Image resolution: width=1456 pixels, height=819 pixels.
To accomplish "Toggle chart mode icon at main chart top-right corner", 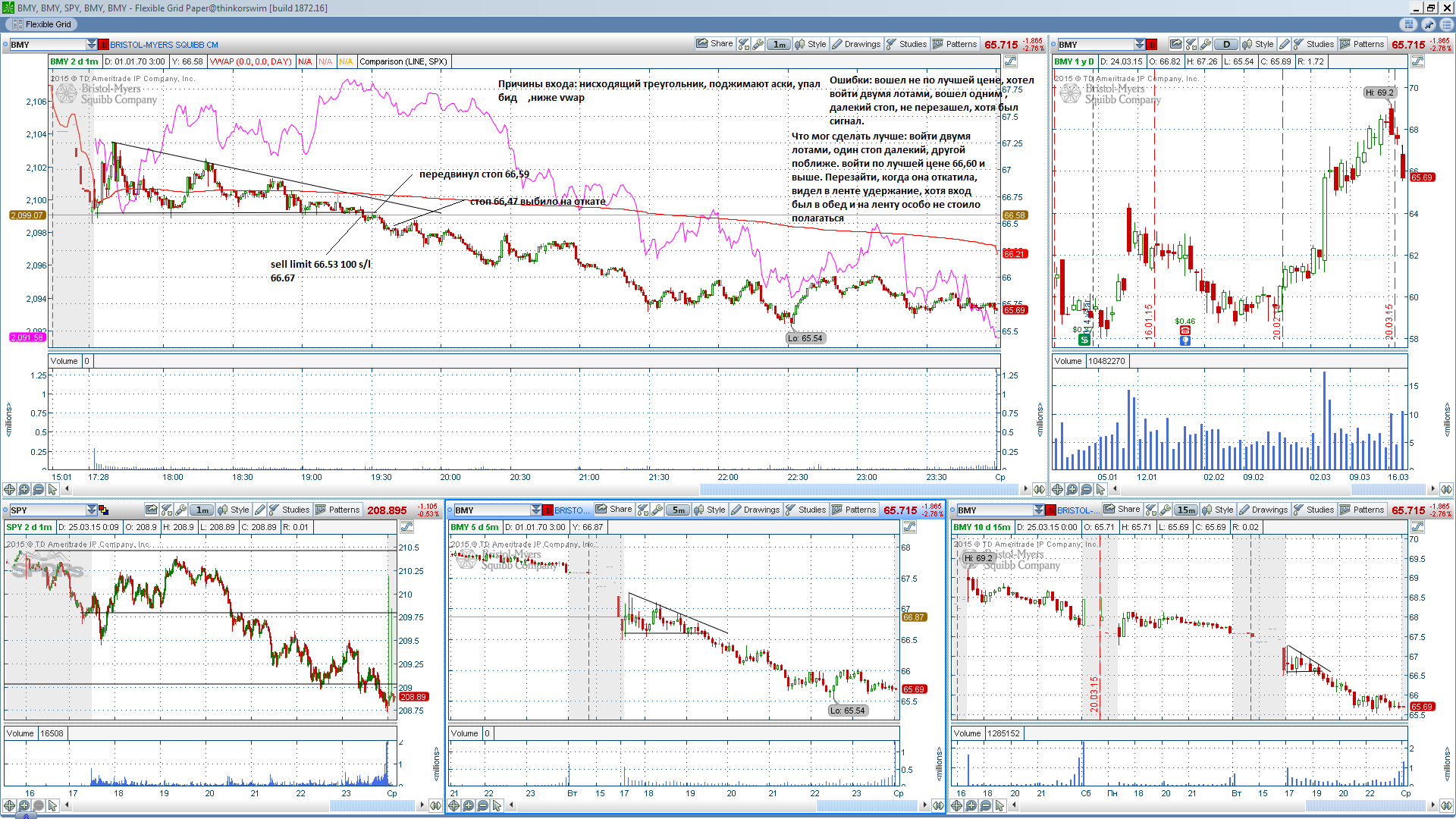I will pyautogui.click(x=1011, y=61).
